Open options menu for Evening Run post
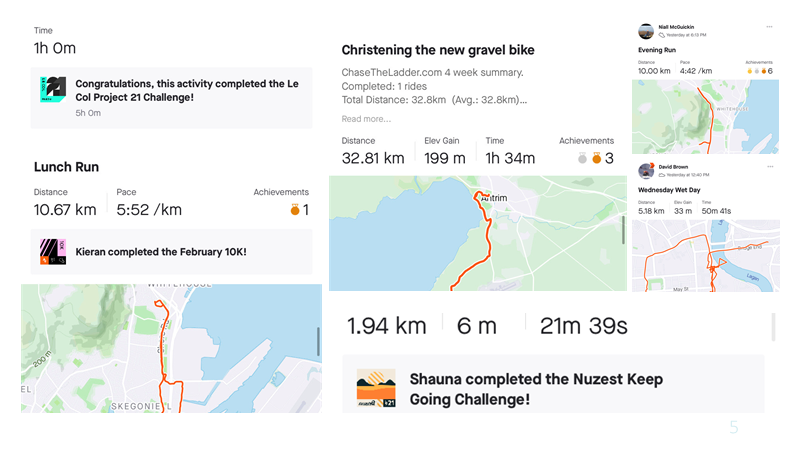 pos(769,27)
